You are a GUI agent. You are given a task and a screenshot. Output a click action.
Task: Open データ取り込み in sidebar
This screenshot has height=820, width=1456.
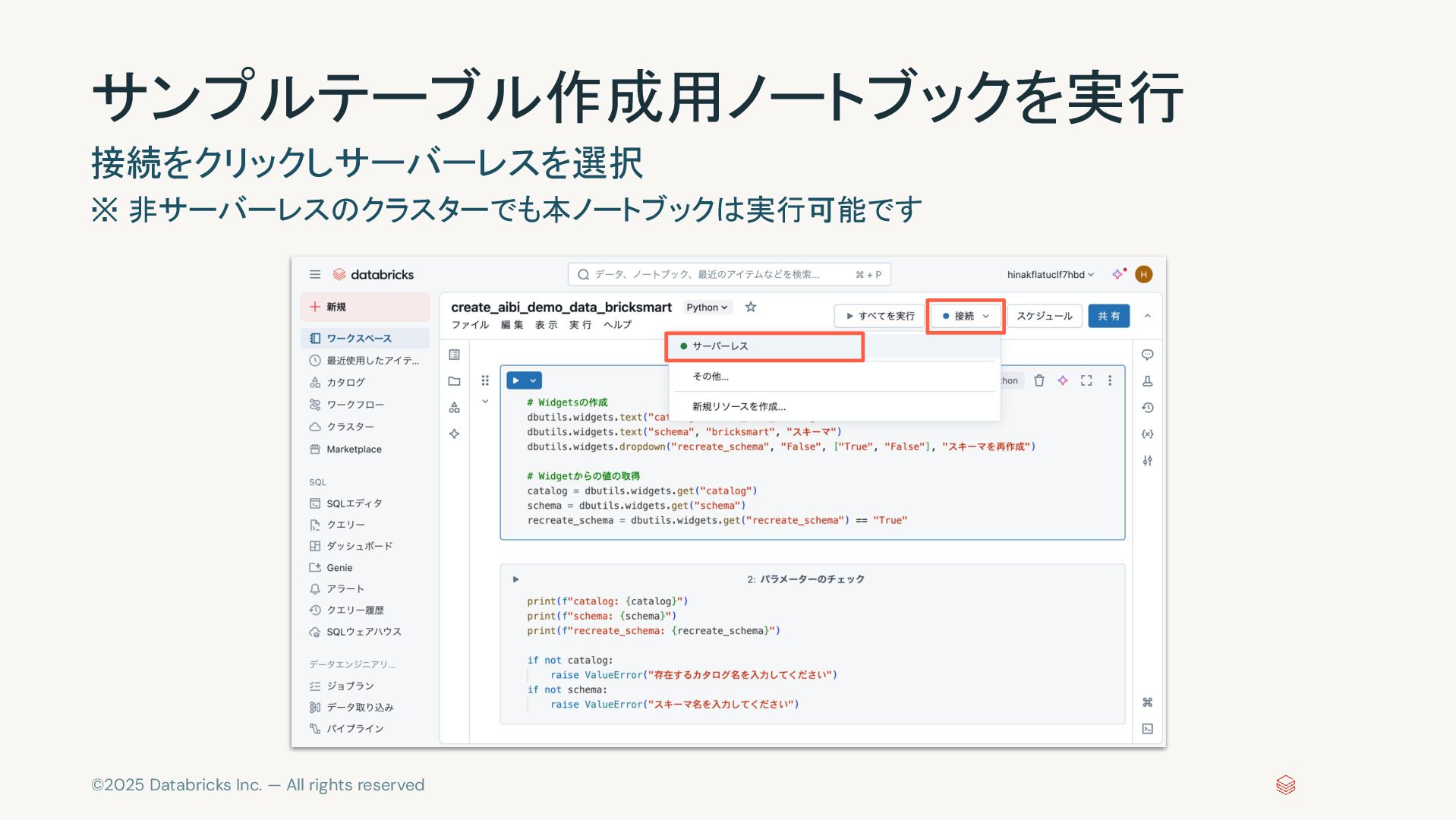(x=365, y=708)
